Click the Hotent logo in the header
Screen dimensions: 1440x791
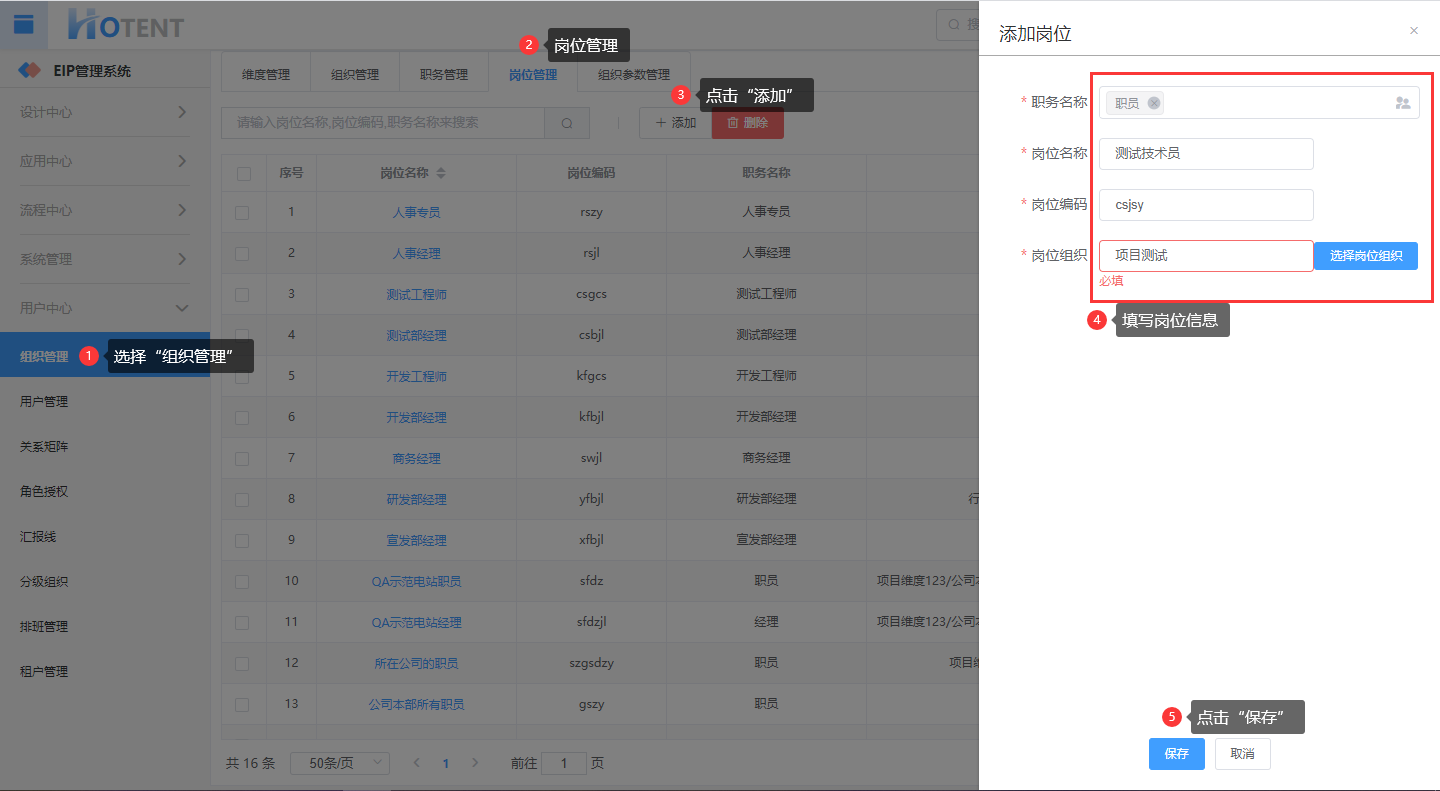tap(125, 25)
